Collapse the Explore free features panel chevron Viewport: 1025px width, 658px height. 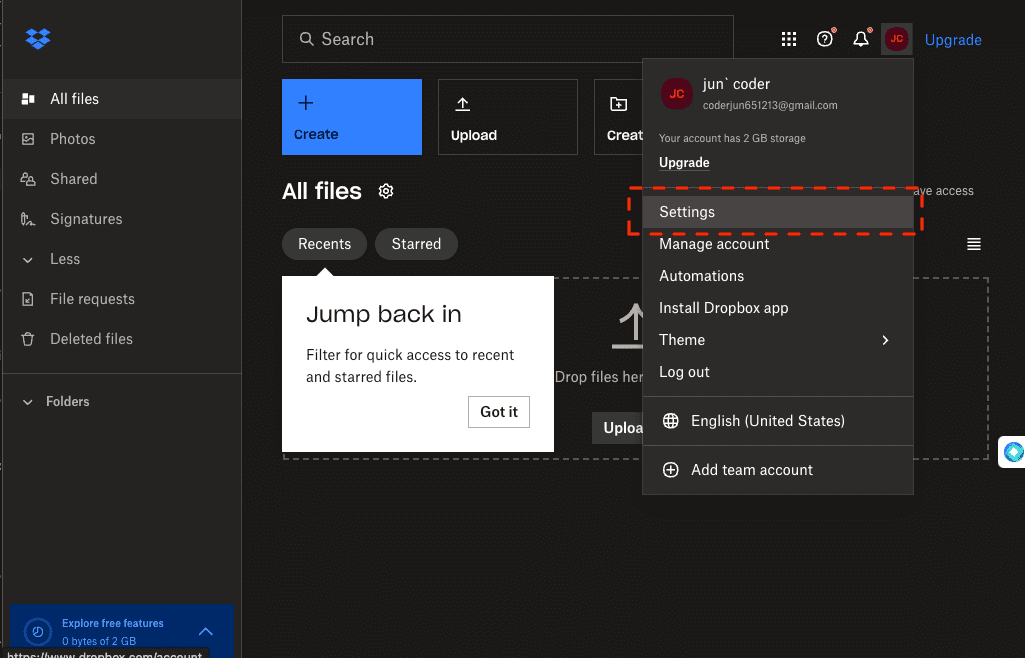coord(205,631)
